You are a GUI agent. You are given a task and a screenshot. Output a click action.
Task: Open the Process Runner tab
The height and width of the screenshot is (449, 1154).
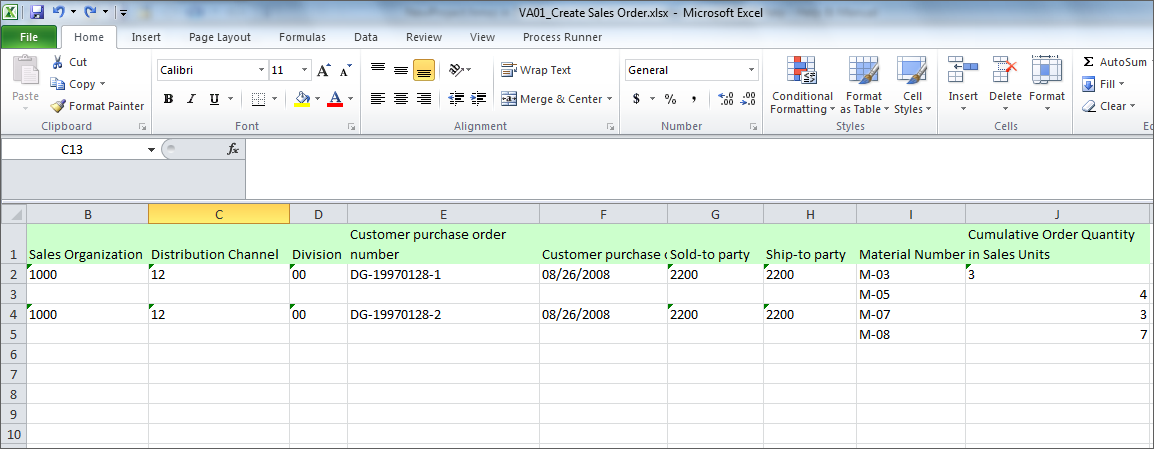(x=562, y=37)
